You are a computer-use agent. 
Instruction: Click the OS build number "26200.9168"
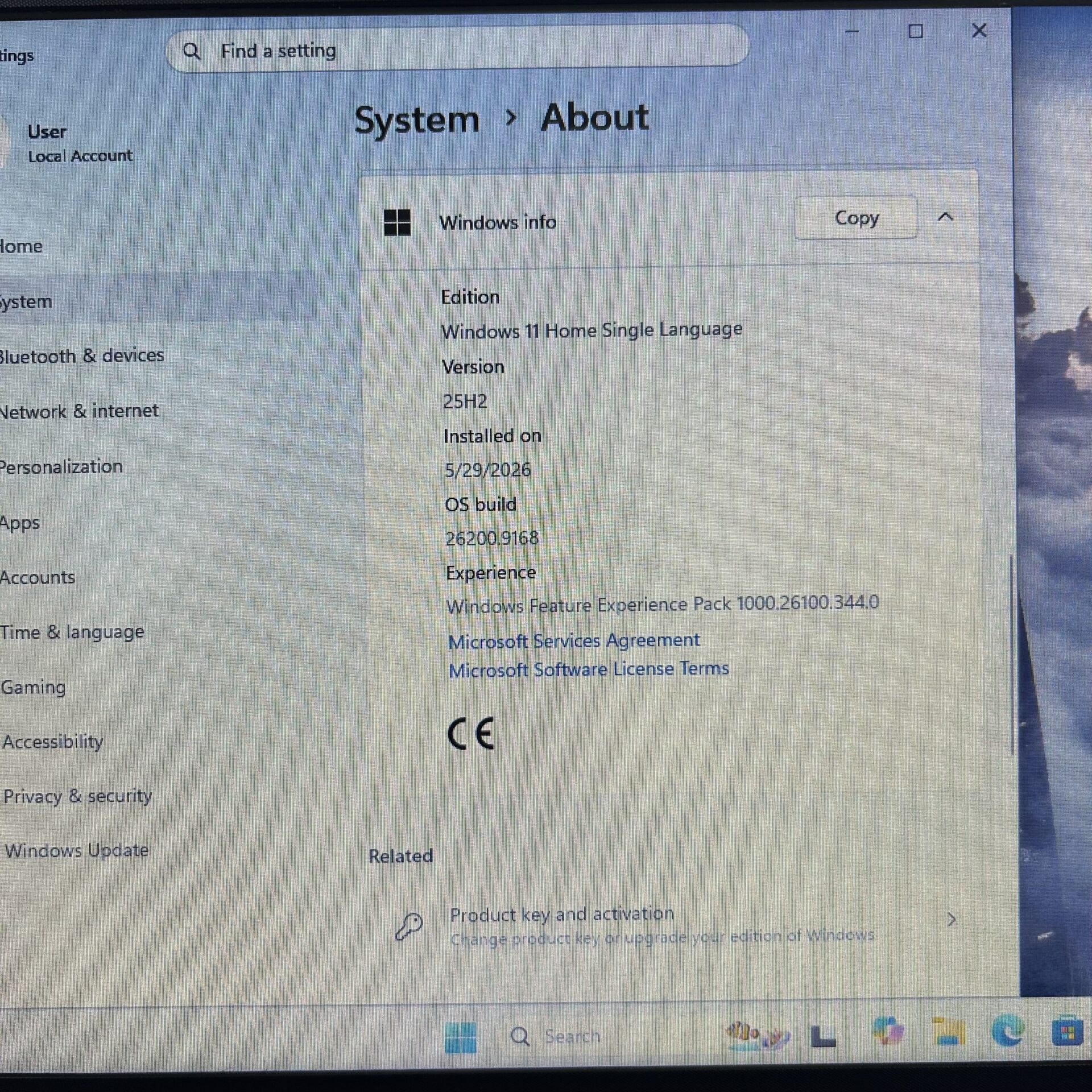(x=492, y=538)
